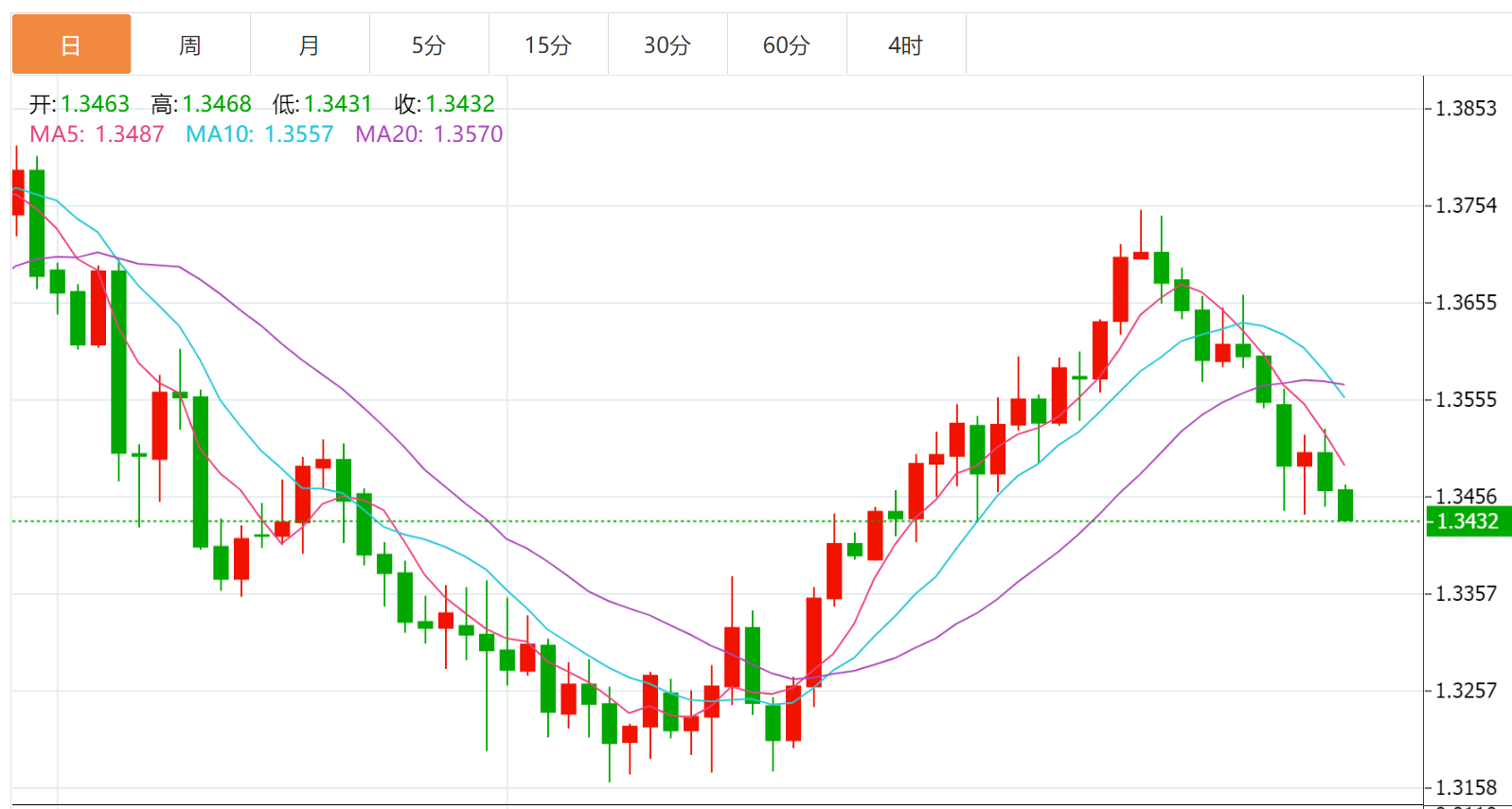1512x809 pixels.
Task: Click the MA20 1.3570 legend label
Action: coord(429,134)
